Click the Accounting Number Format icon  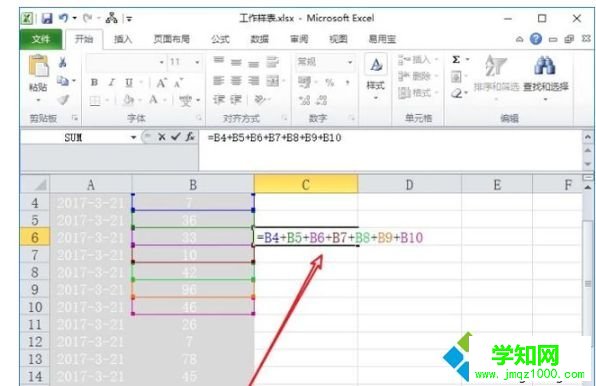coord(304,82)
